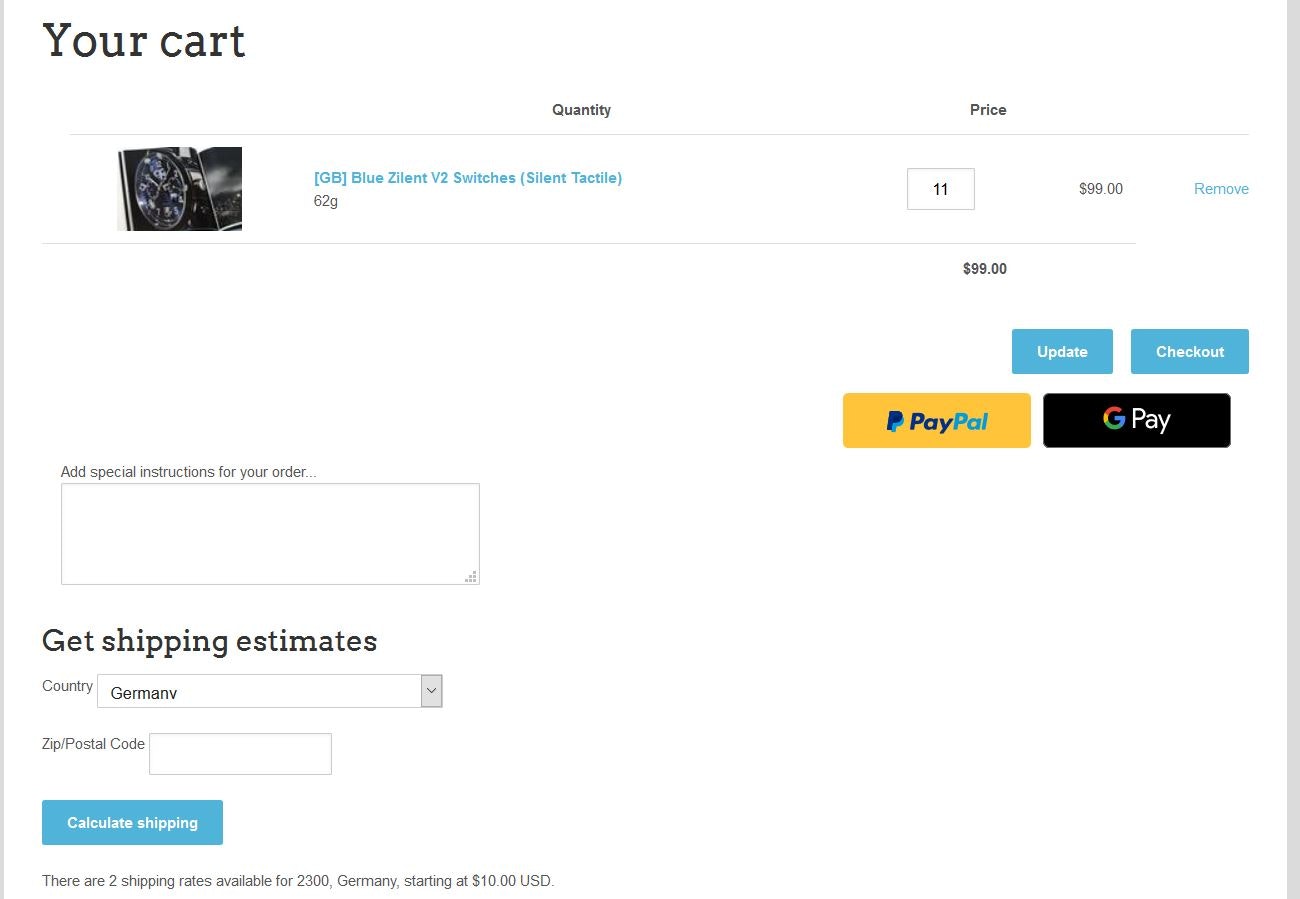Click the watch product thumbnail image
This screenshot has width=1300, height=899.
click(x=179, y=189)
